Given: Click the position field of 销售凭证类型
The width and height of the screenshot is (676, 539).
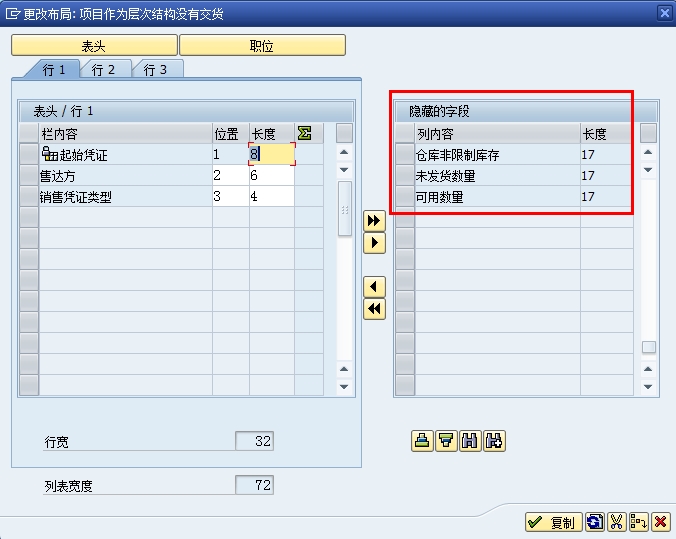Looking at the screenshot, I should tap(231, 196).
